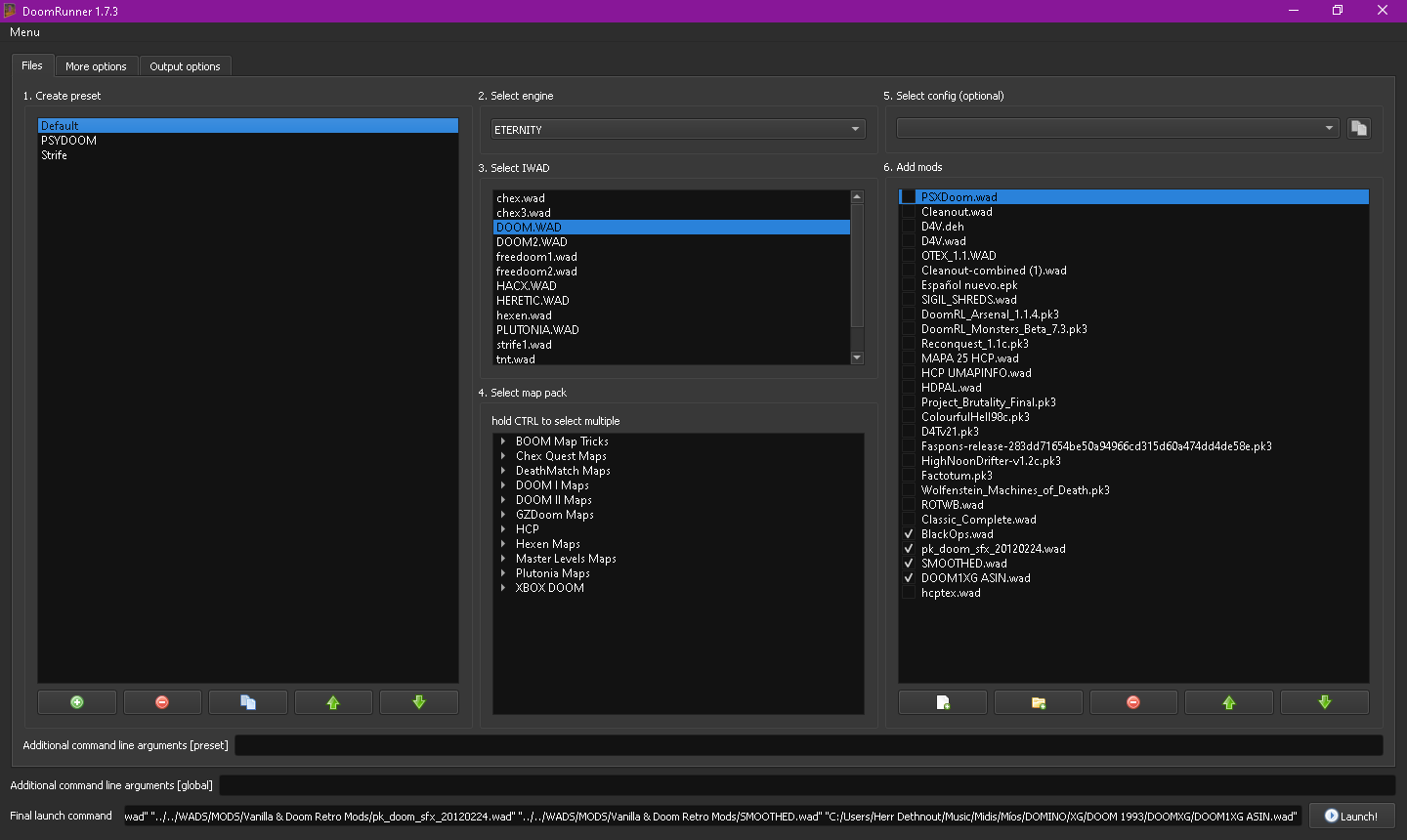1407x840 pixels.
Task: Select PLUTONIA.WAD in the IWAD list
Action: [x=671, y=330]
